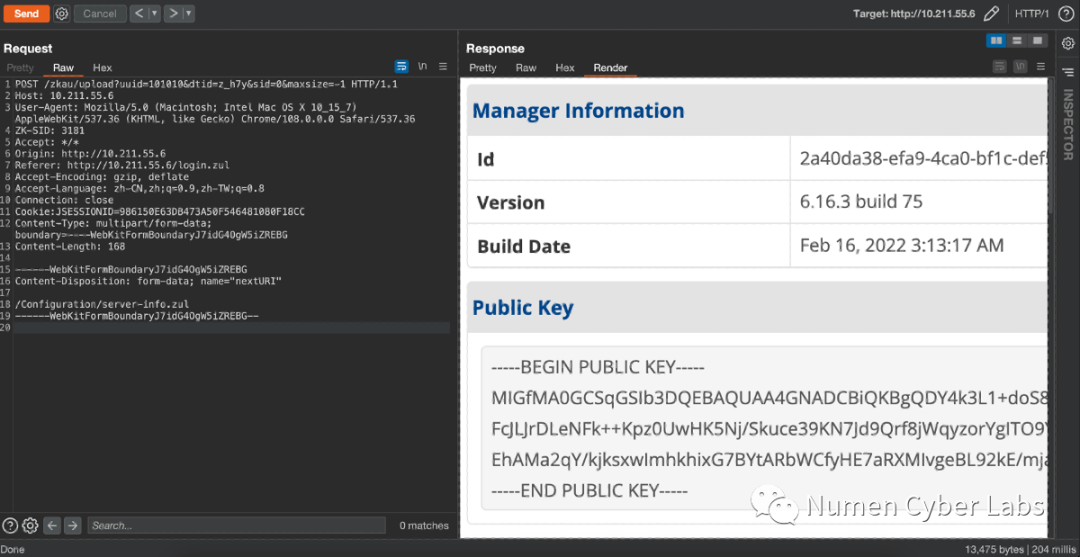Switch to the top-bottom stacked layout
The width and height of the screenshot is (1080, 557).
[1017, 41]
